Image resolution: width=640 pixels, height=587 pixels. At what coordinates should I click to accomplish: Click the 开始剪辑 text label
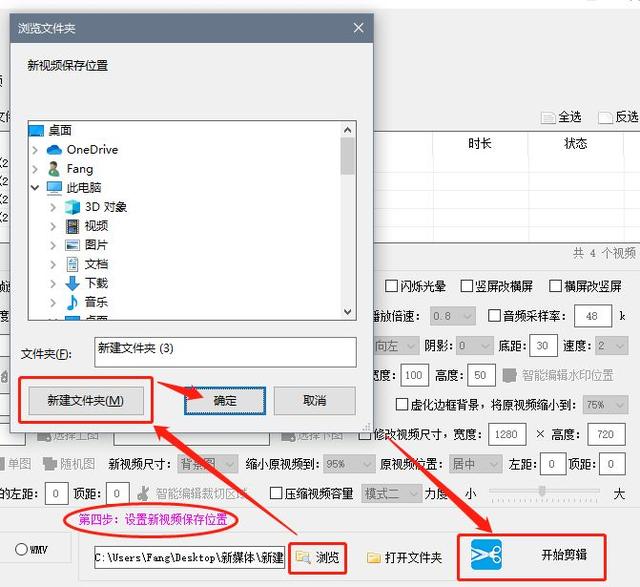click(564, 555)
